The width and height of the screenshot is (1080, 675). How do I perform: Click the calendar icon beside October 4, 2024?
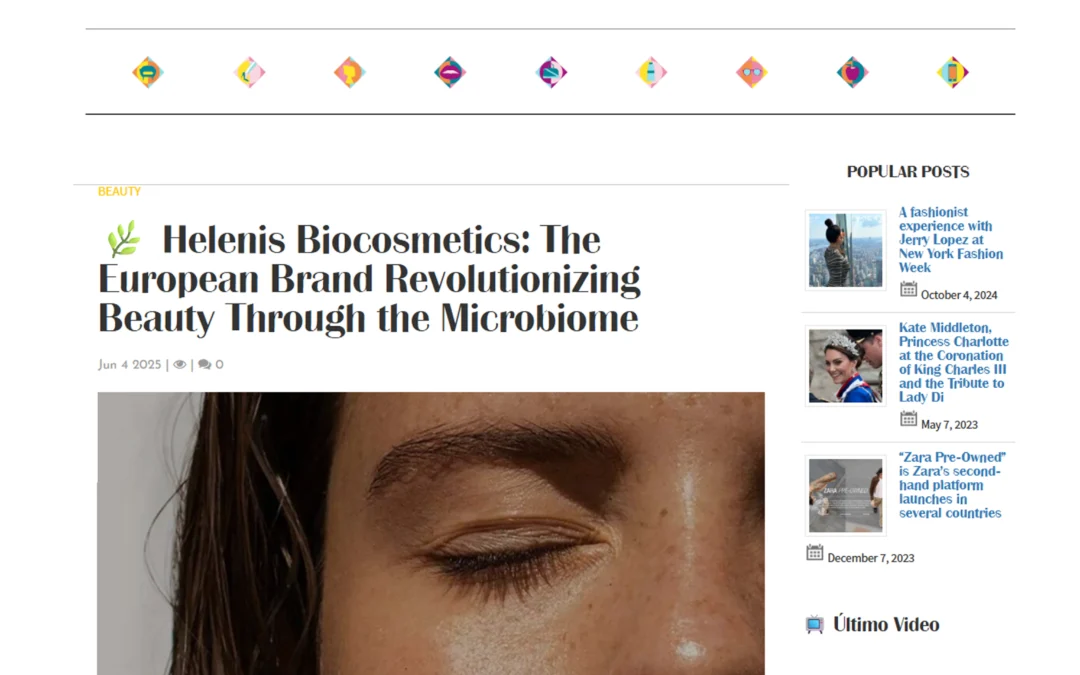tap(909, 290)
